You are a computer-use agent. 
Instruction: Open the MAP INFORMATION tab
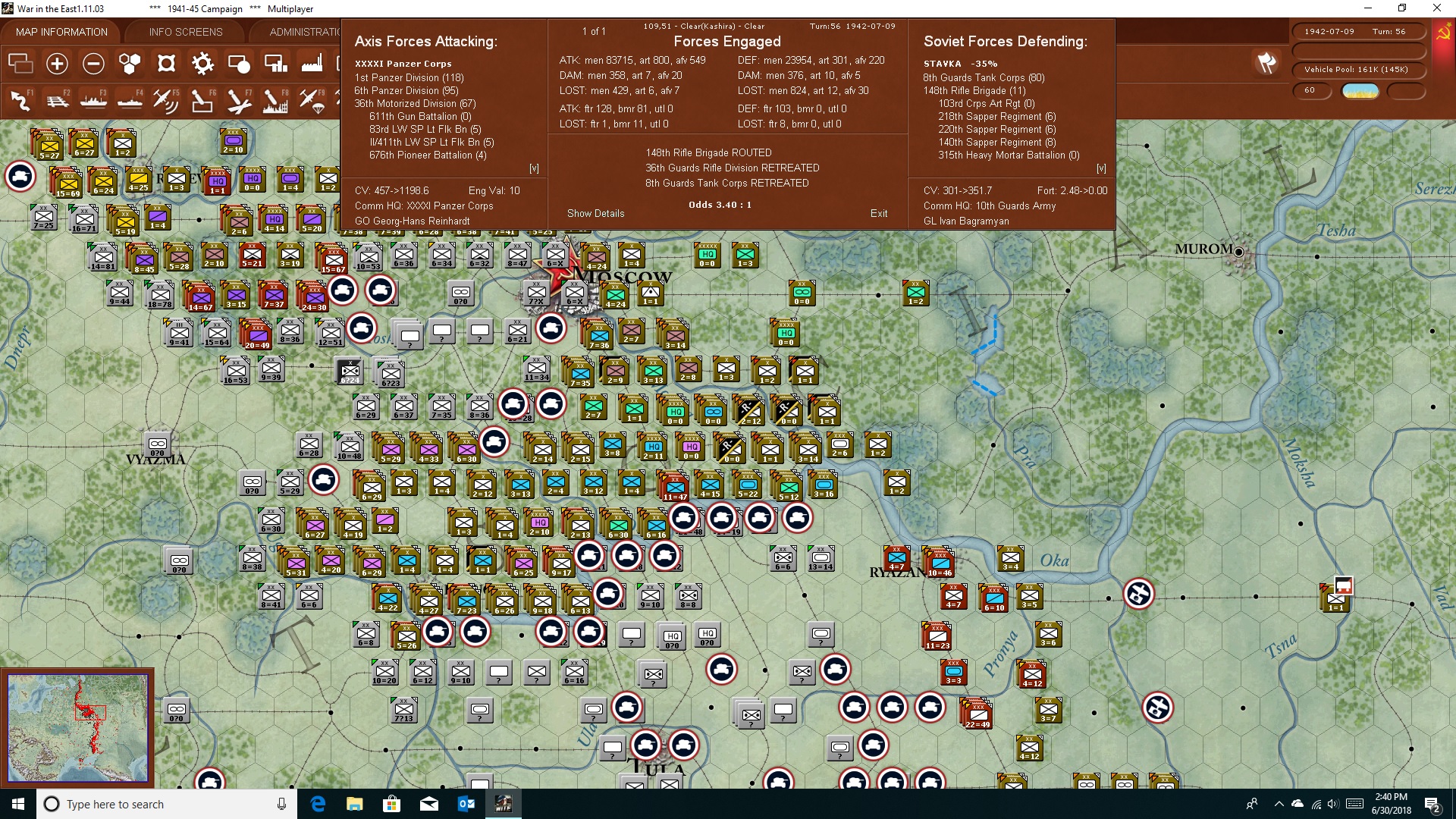(61, 32)
